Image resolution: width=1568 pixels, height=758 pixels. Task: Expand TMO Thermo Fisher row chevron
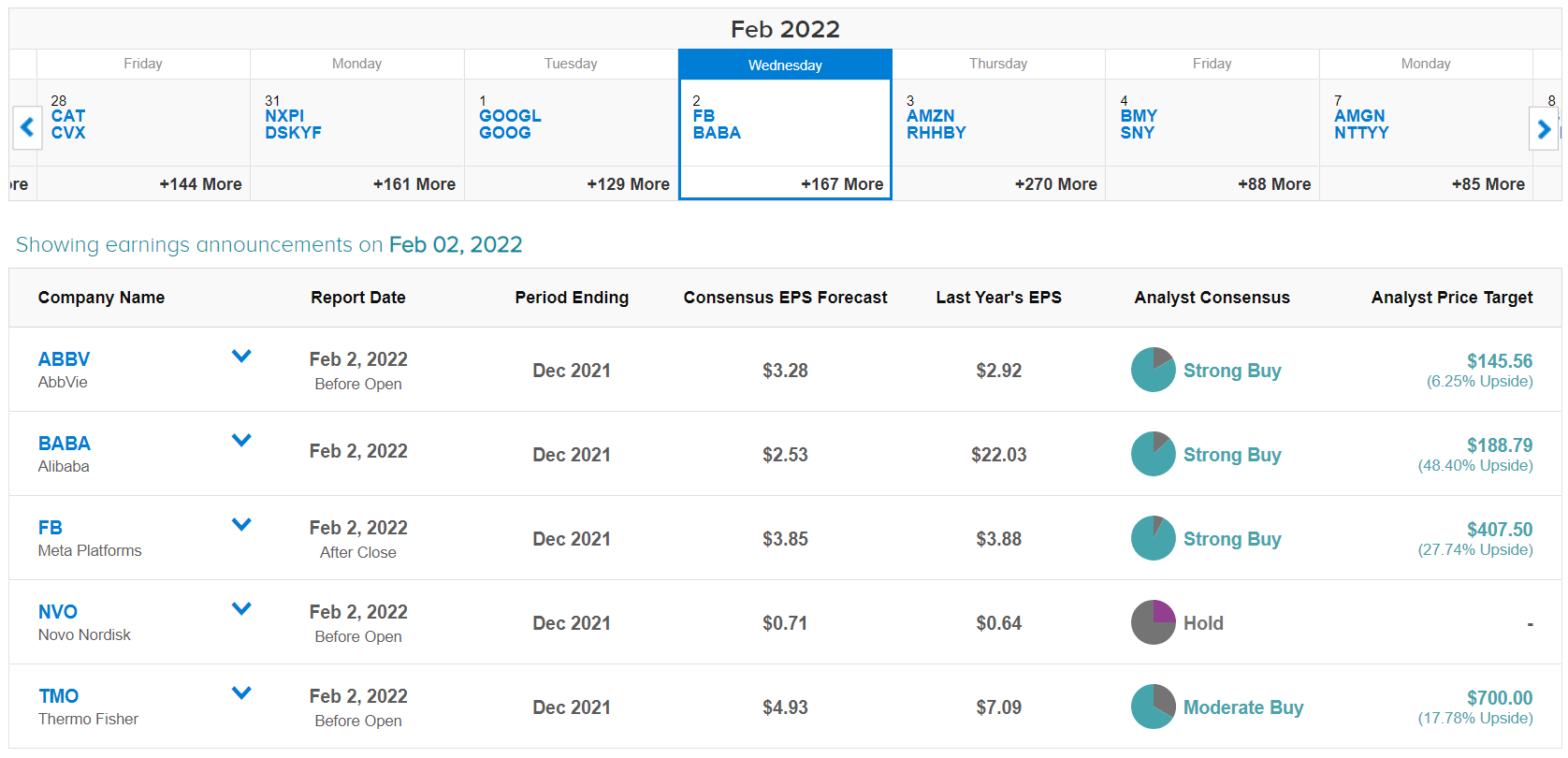click(x=241, y=693)
